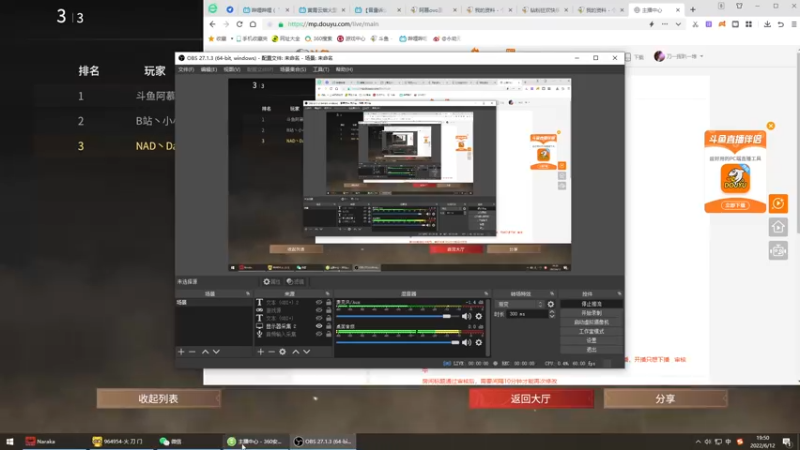Open the scene transition type dropdown
The height and width of the screenshot is (450, 800).
tap(519, 304)
